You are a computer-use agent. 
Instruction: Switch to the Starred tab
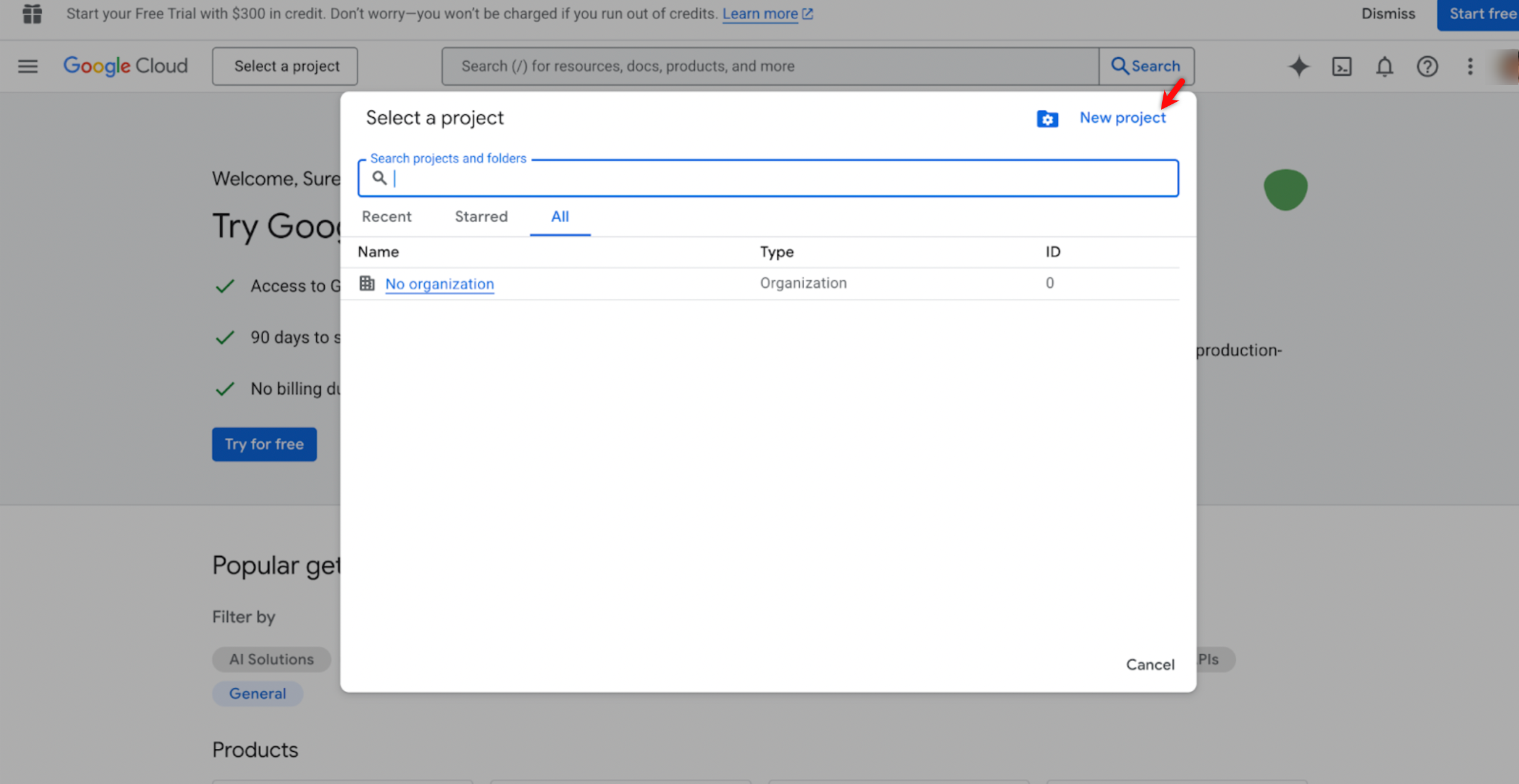(x=481, y=217)
